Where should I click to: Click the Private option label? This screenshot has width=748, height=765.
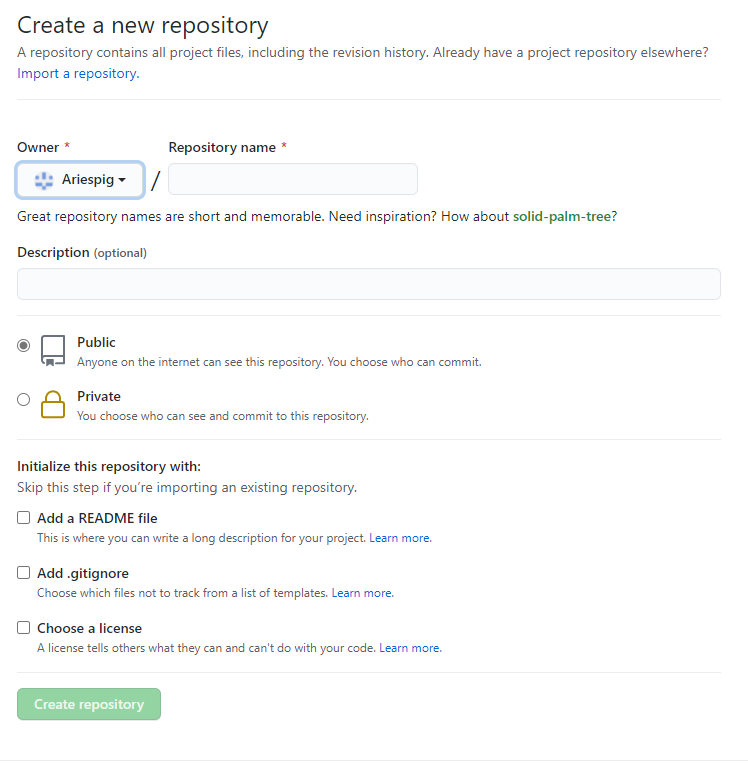pos(99,396)
